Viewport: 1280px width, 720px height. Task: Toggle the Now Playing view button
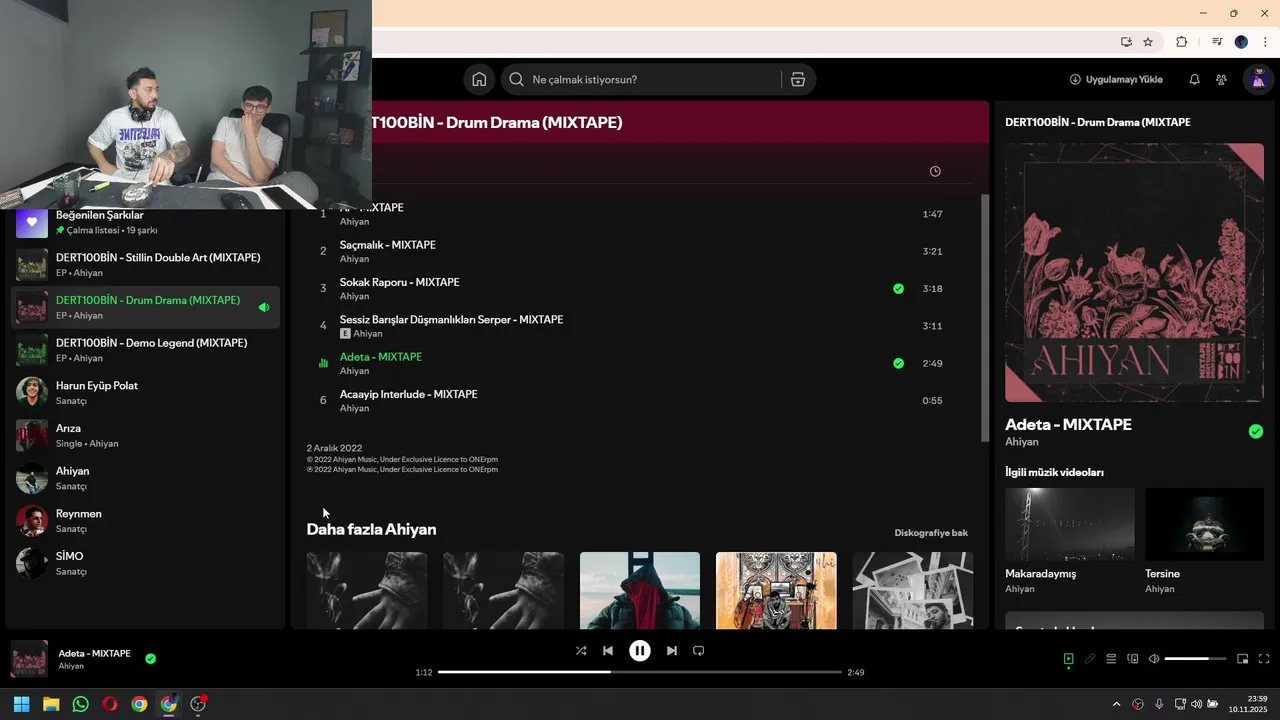(x=1068, y=659)
